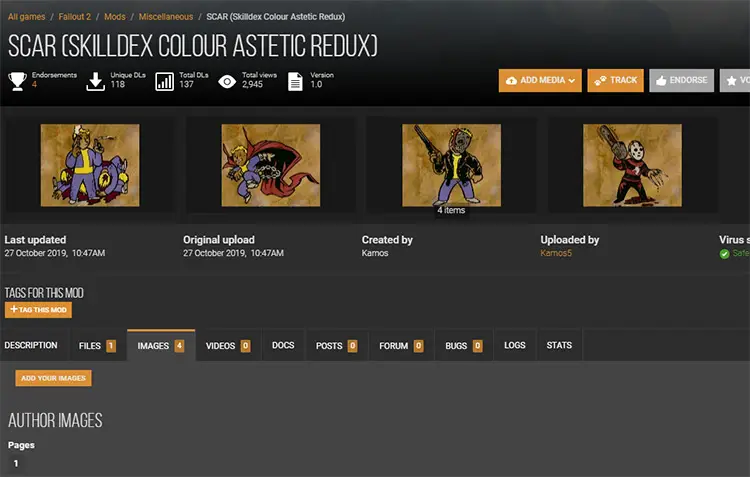750x477 pixels.
Task: Switch to the Description tab
Action: click(31, 345)
